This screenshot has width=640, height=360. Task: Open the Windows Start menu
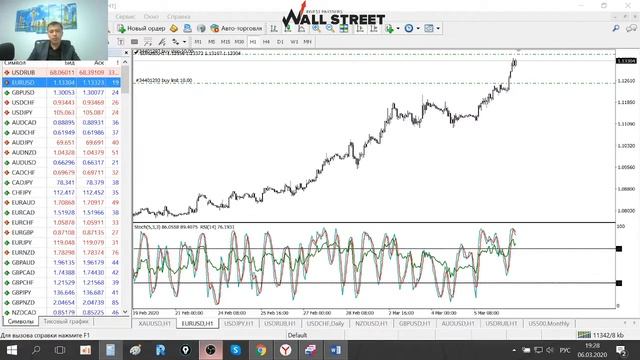11,350
